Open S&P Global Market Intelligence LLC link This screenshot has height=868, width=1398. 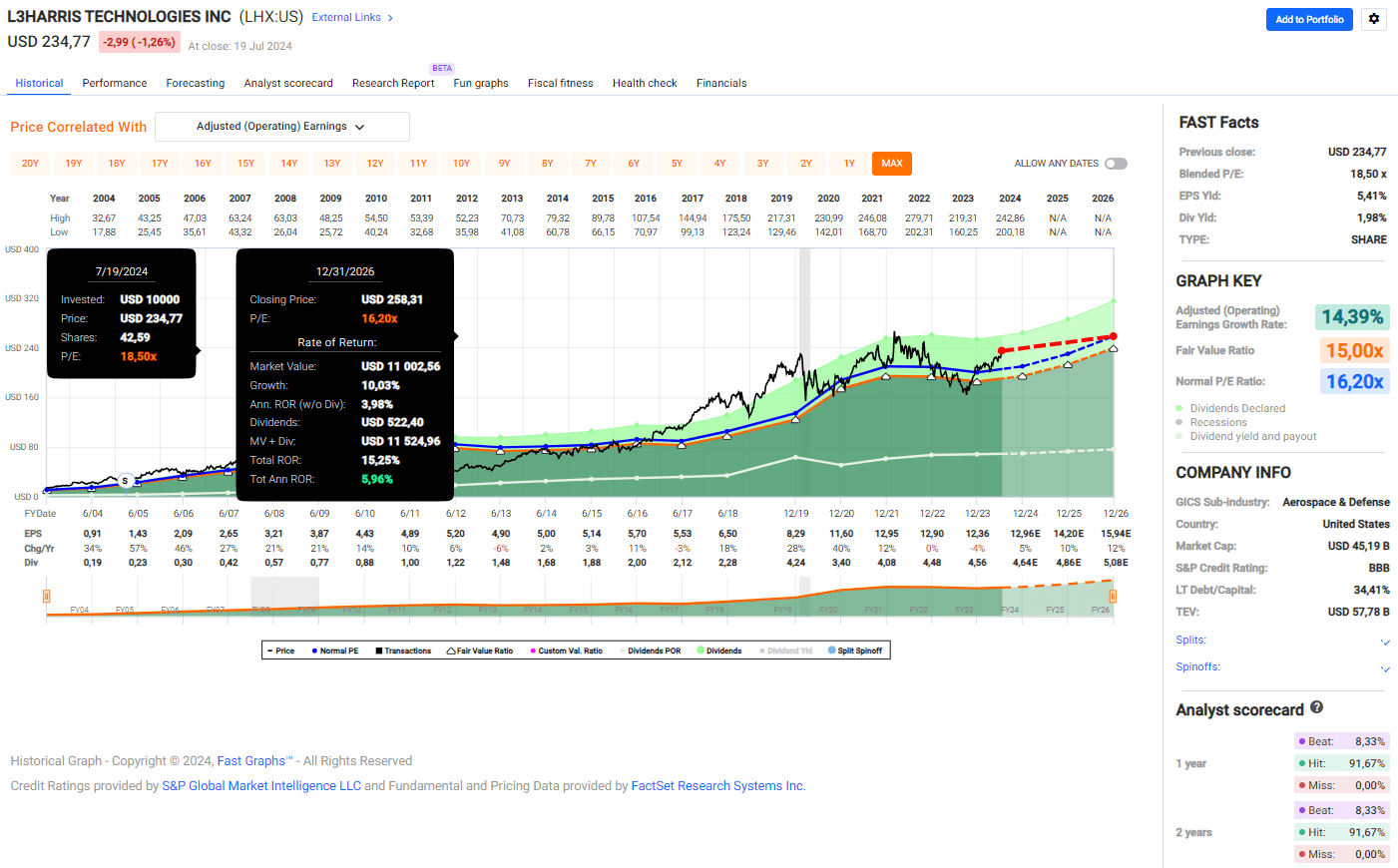[x=261, y=786]
